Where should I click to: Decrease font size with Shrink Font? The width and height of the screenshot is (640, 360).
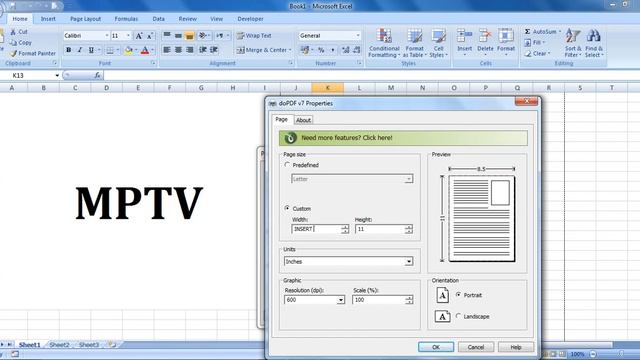tap(150, 36)
